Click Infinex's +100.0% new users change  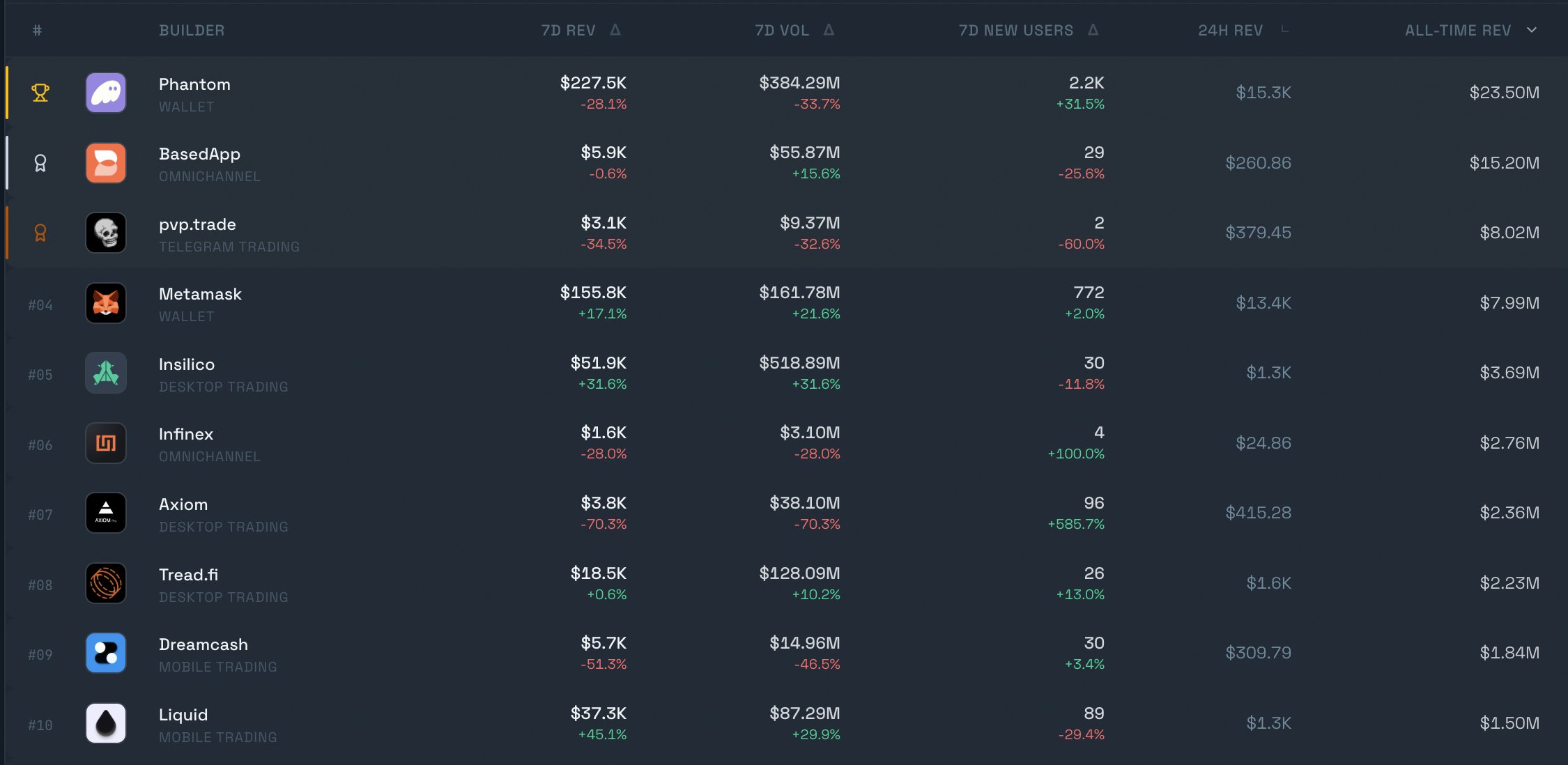click(x=1076, y=454)
